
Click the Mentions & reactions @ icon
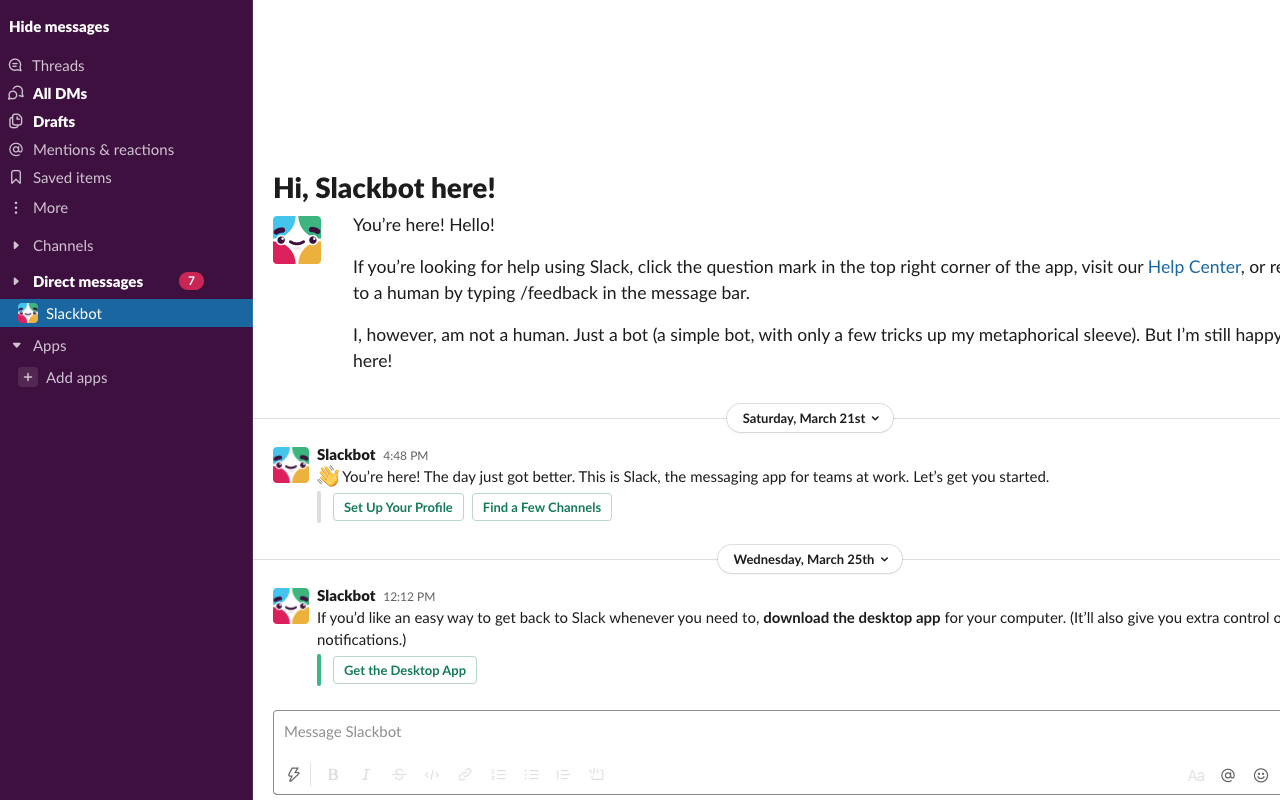15,149
